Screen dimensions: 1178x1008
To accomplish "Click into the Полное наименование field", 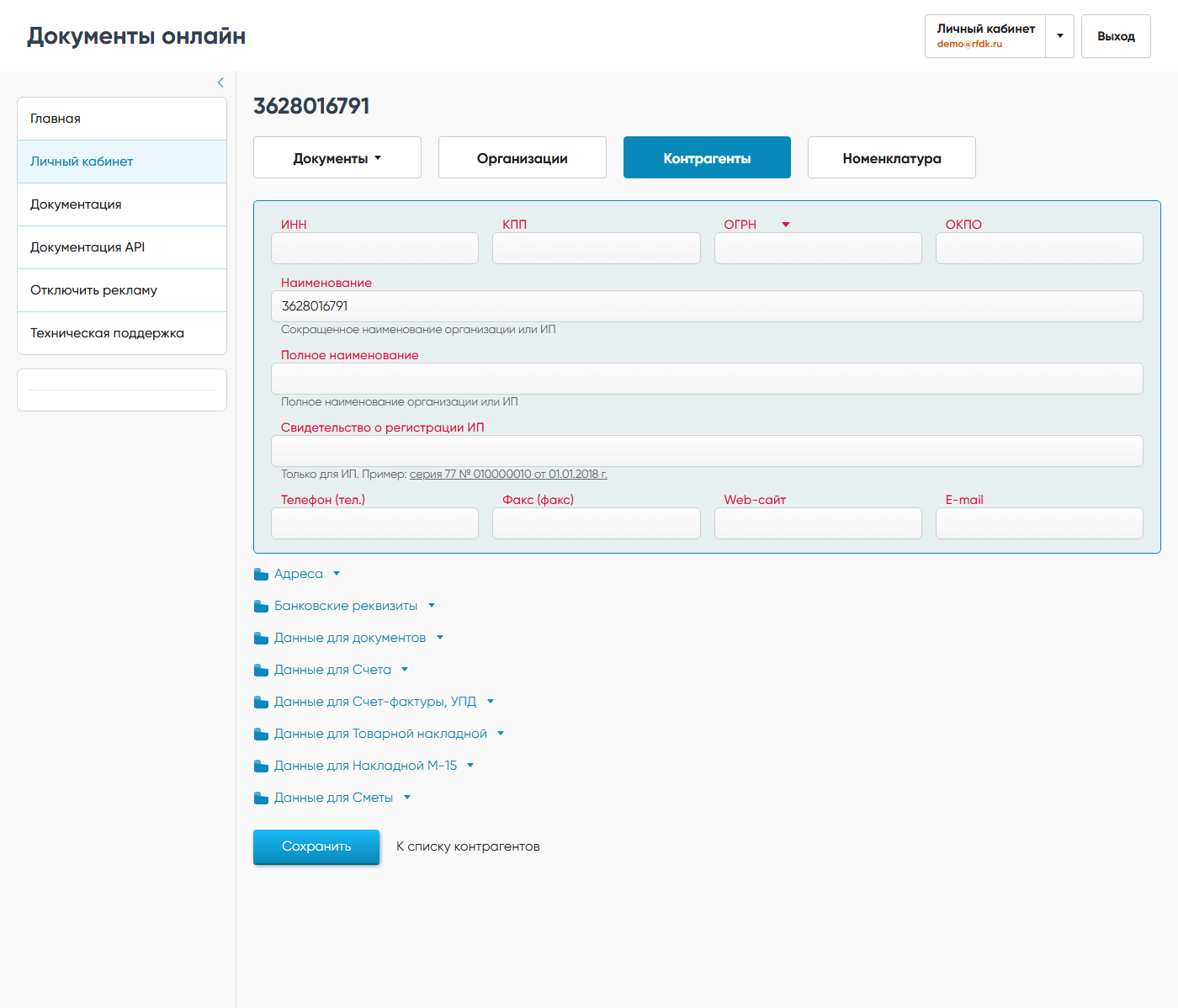I will [707, 379].
